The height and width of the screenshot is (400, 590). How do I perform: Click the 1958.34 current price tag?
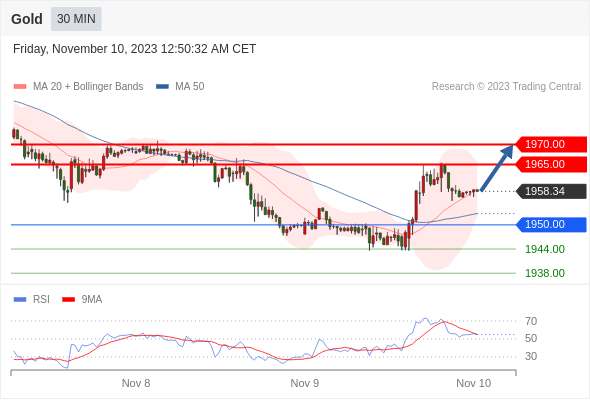[551, 191]
